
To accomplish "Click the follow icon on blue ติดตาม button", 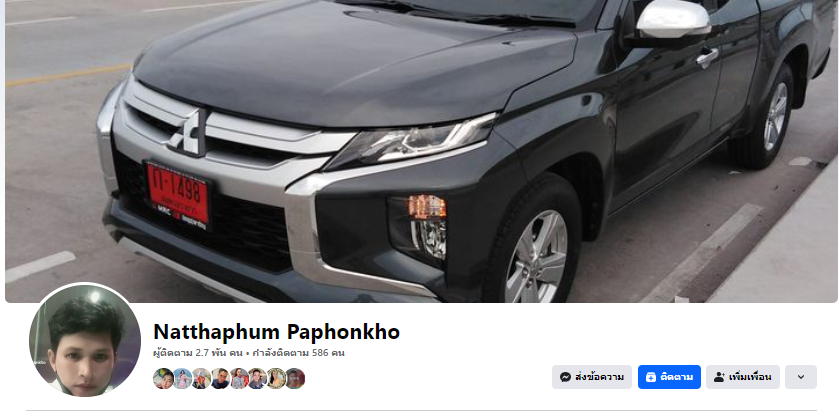I will (651, 377).
